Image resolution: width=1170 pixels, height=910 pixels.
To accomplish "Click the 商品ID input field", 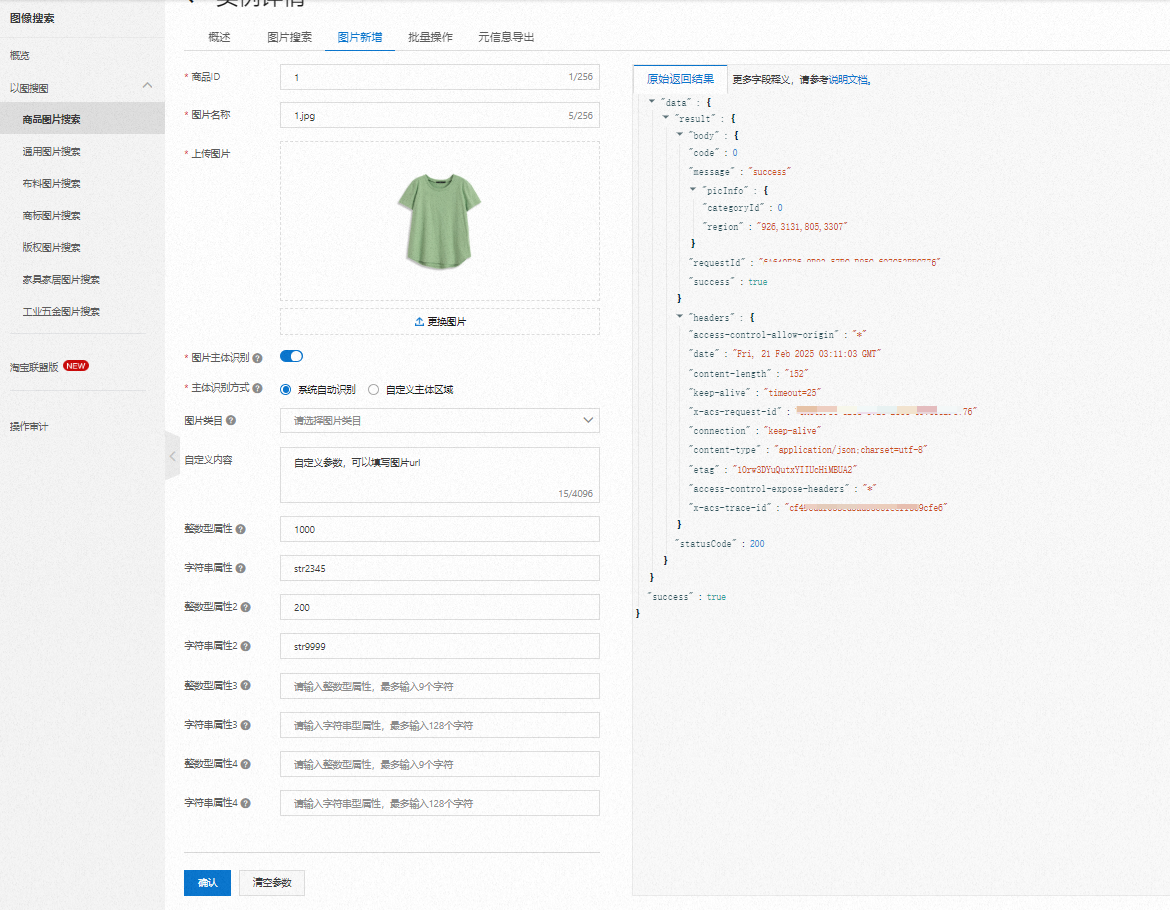I will tap(439, 77).
